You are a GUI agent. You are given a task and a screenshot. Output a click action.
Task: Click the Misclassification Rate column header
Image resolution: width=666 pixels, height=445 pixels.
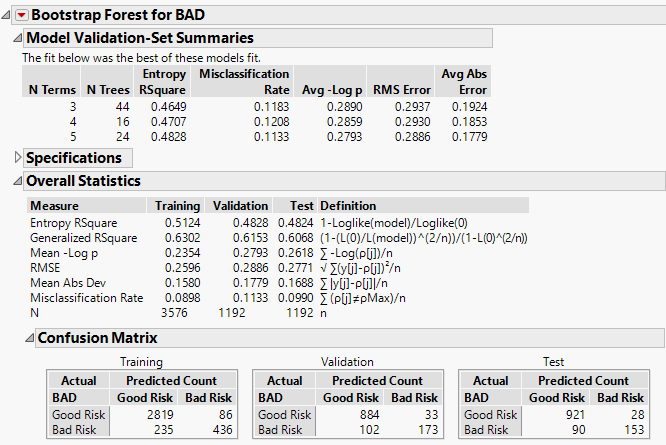pyautogui.click(x=245, y=81)
